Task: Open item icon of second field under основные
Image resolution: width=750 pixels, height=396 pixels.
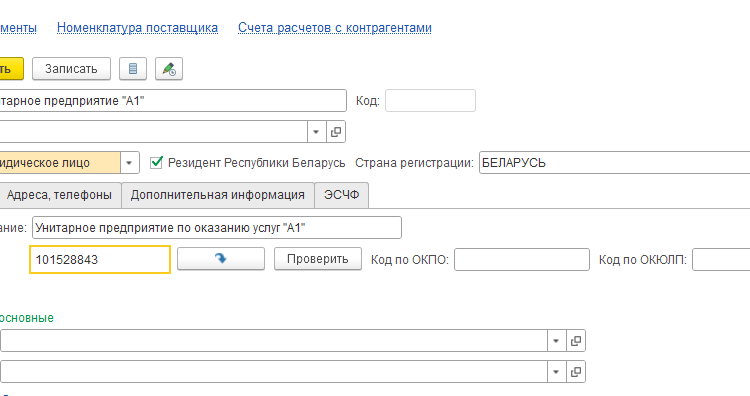Action: point(576,372)
